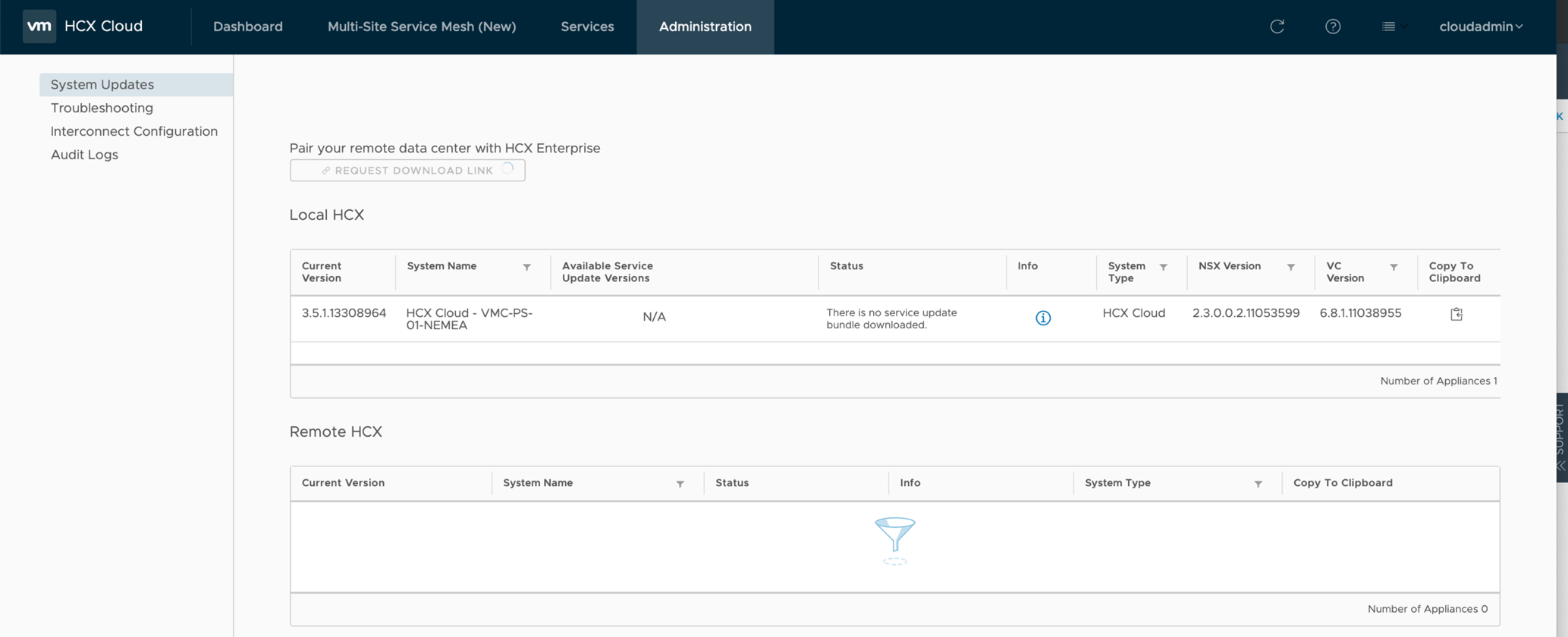1568x637 pixels.
Task: Open Multi-Site Service Mesh tab
Action: coord(421,27)
